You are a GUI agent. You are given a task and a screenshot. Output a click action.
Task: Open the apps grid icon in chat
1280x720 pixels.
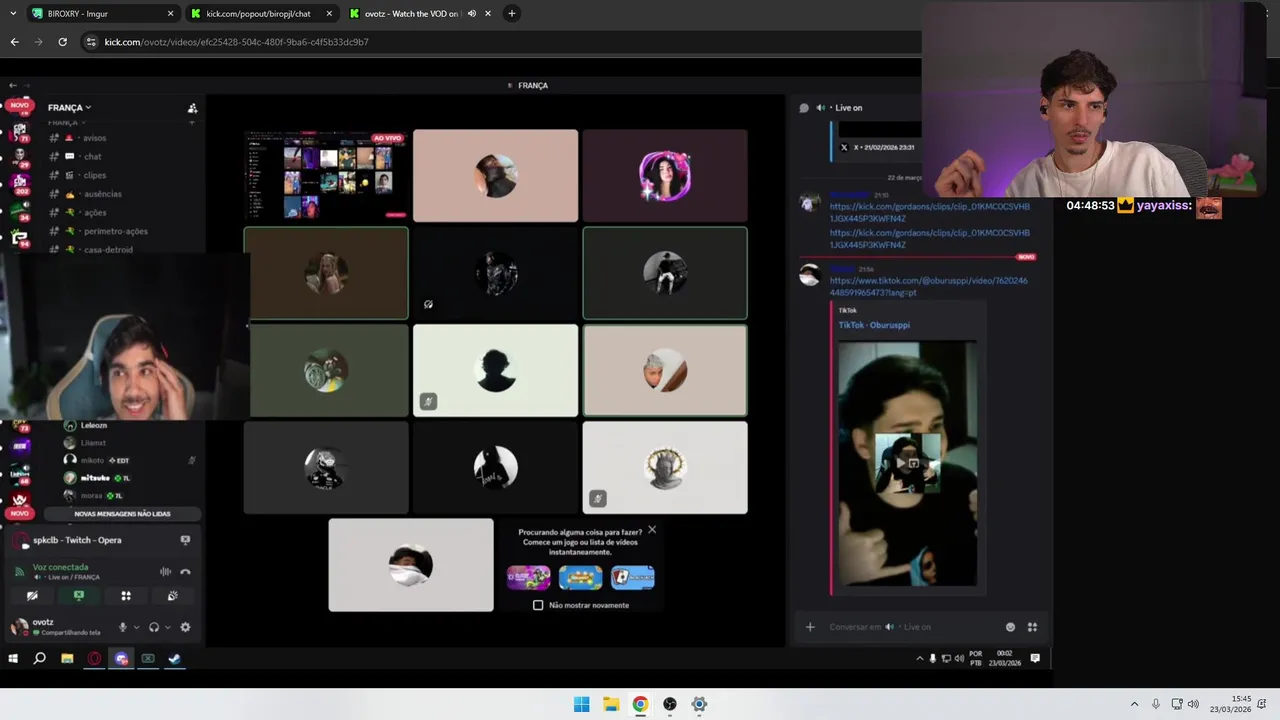click(x=1032, y=627)
